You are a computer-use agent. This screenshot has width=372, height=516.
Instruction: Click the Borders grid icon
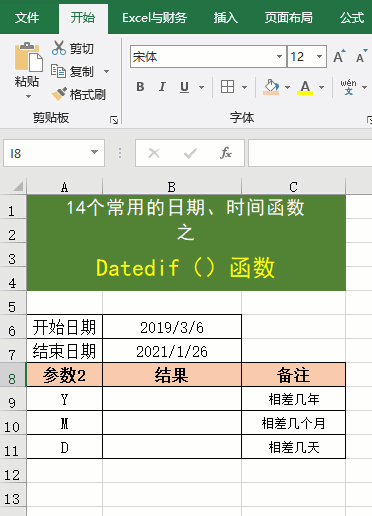[x=227, y=87]
